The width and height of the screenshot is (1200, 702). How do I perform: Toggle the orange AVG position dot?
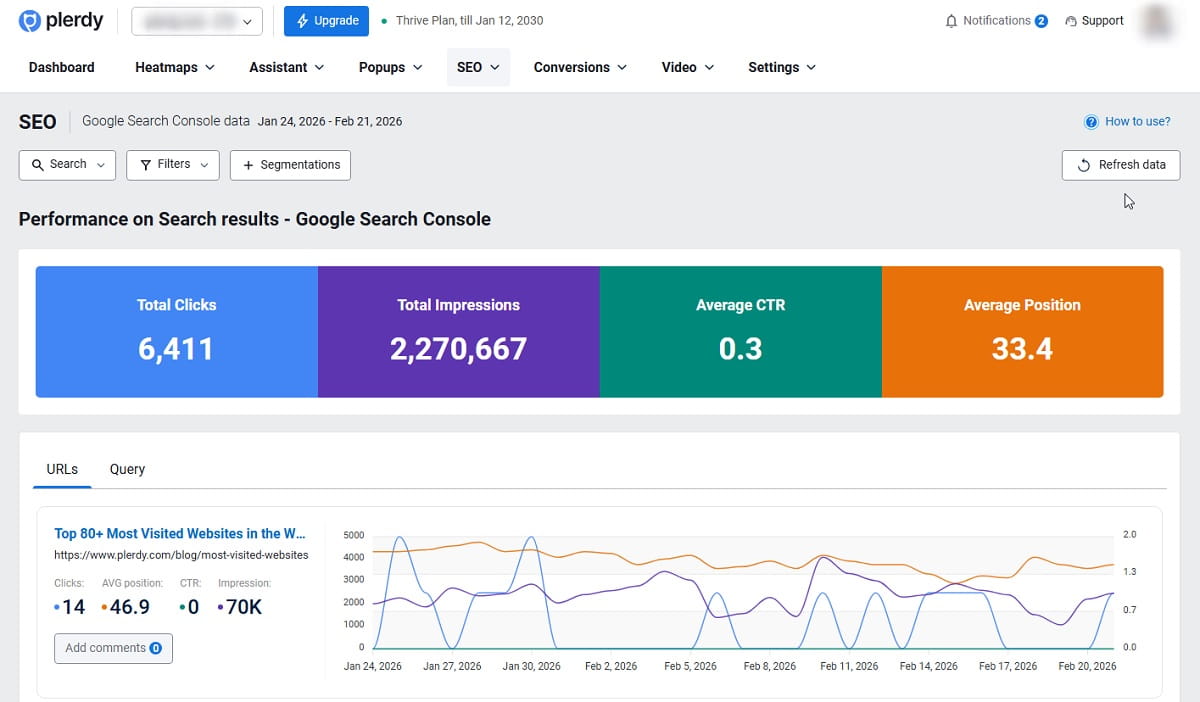click(x=105, y=607)
